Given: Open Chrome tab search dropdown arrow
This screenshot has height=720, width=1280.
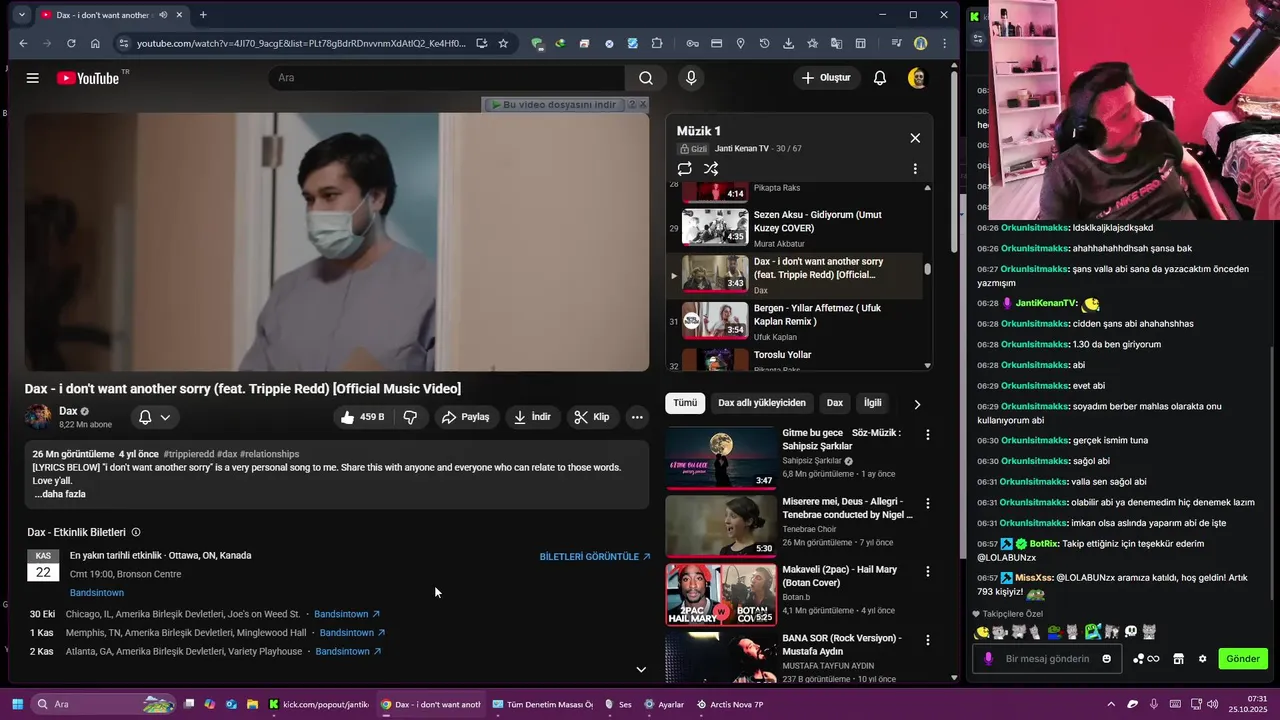Looking at the screenshot, I should click(x=22, y=15).
